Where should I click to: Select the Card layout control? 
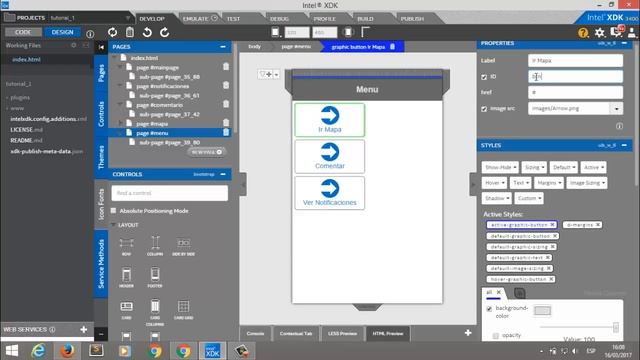click(126, 310)
